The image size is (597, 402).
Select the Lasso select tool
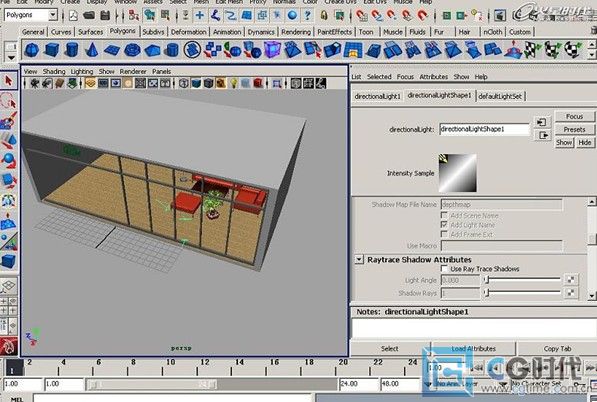[x=8, y=101]
